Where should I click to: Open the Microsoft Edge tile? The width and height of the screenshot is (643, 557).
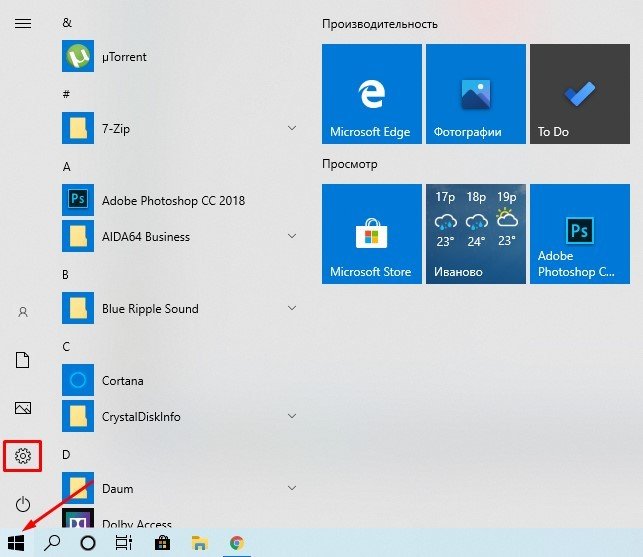tap(372, 94)
